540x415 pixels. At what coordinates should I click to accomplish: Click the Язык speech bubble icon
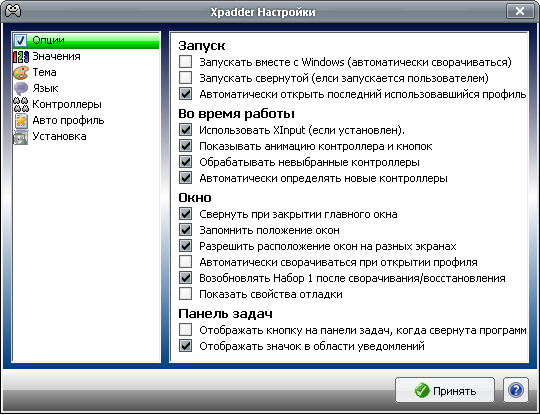pos(21,89)
